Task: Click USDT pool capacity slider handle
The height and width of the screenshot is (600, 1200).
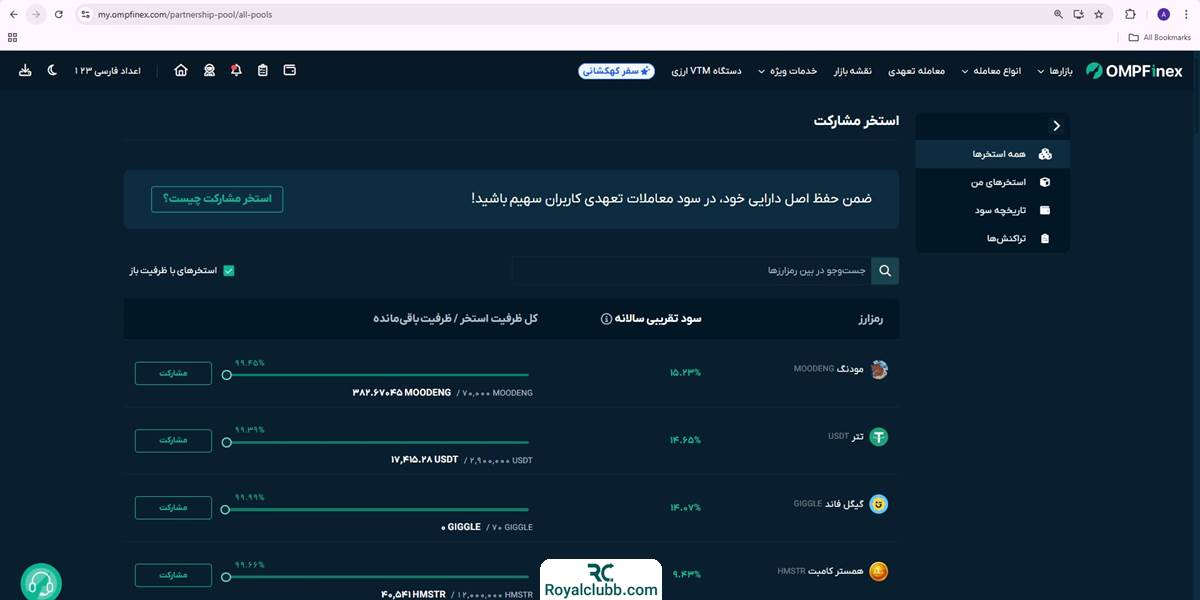Action: 227,442
